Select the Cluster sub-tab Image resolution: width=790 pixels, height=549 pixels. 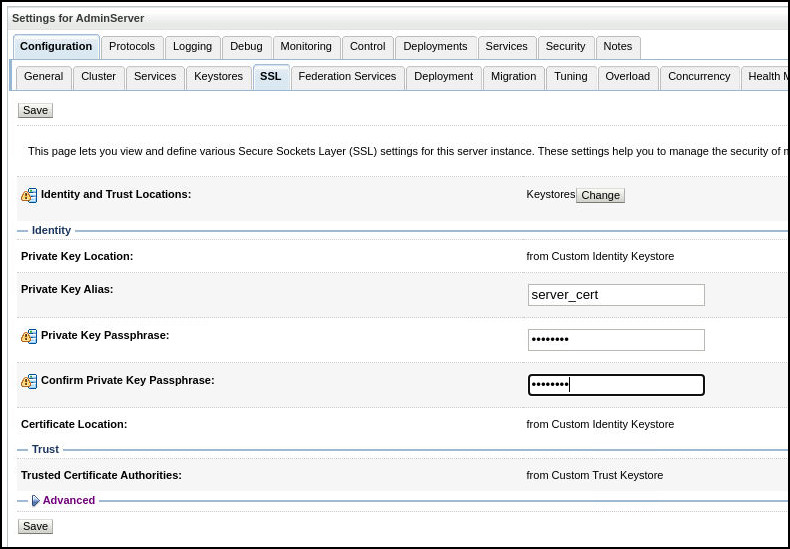[x=98, y=76]
